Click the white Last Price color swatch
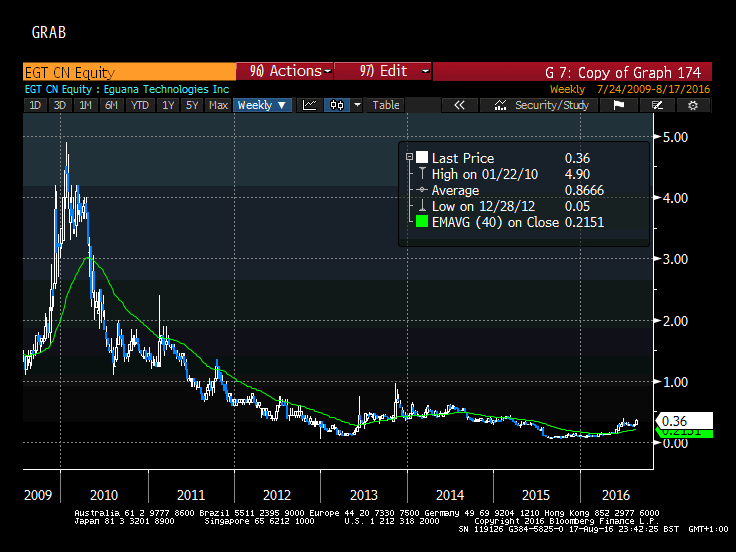The image size is (736, 552). tap(422, 157)
